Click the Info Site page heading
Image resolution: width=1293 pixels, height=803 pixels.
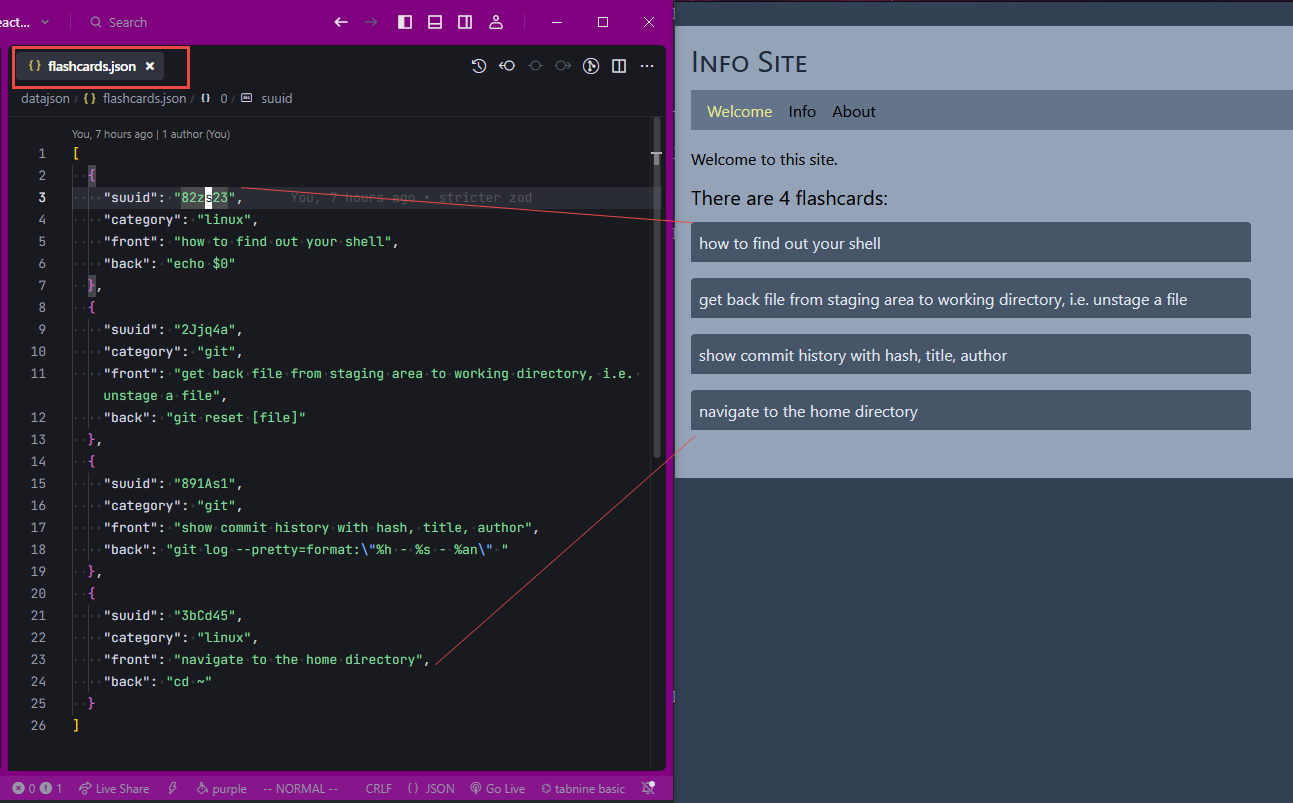749,62
